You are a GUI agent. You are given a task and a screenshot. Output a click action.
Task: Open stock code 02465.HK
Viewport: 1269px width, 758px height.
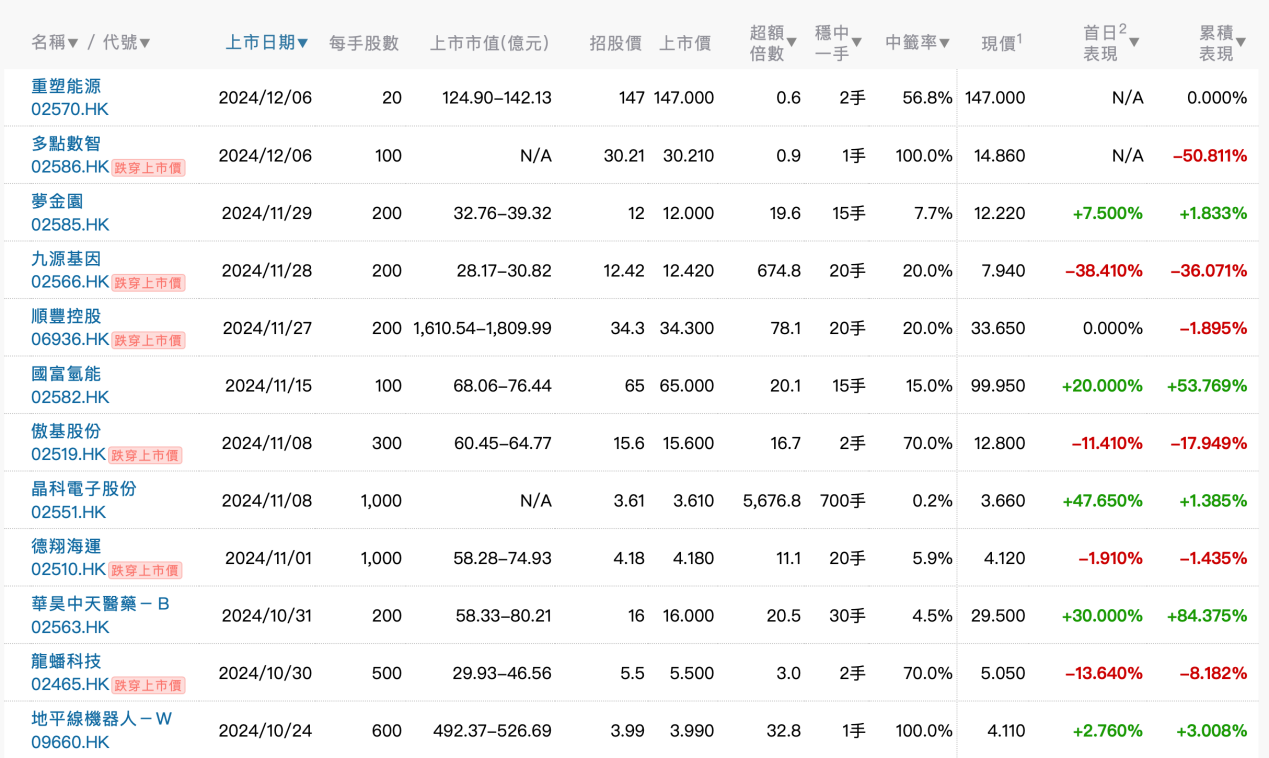pyautogui.click(x=69, y=684)
